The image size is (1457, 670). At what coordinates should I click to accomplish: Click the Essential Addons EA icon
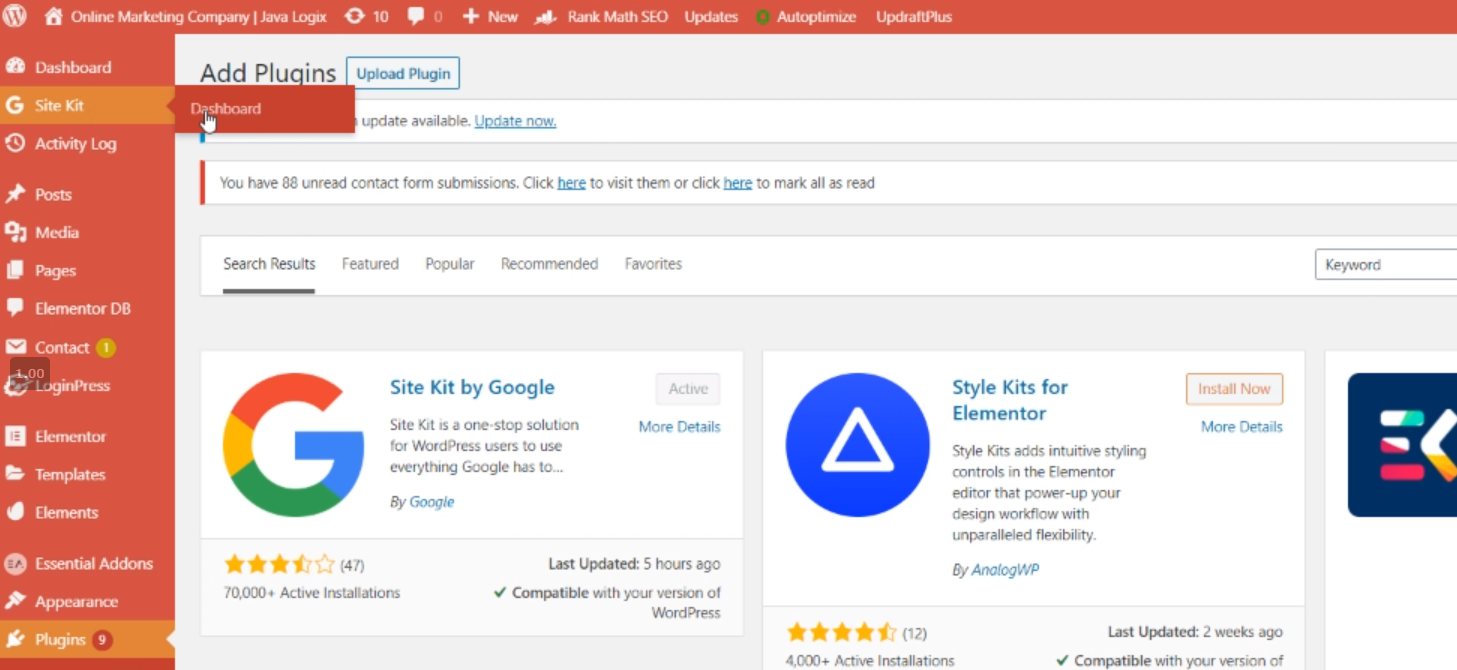[x=15, y=563]
